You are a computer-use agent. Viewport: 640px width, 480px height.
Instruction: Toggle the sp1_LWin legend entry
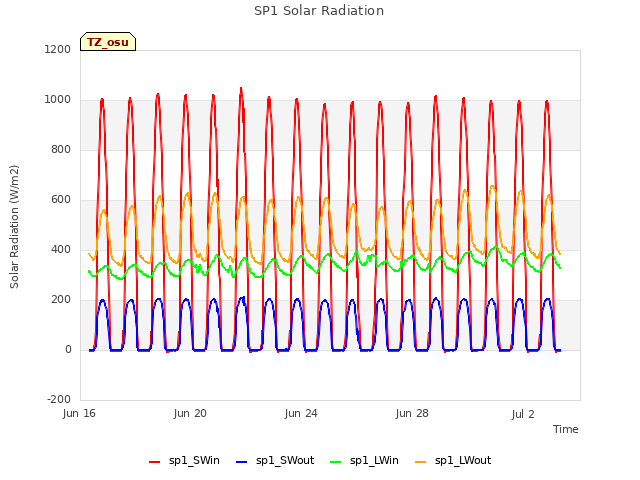364,461
